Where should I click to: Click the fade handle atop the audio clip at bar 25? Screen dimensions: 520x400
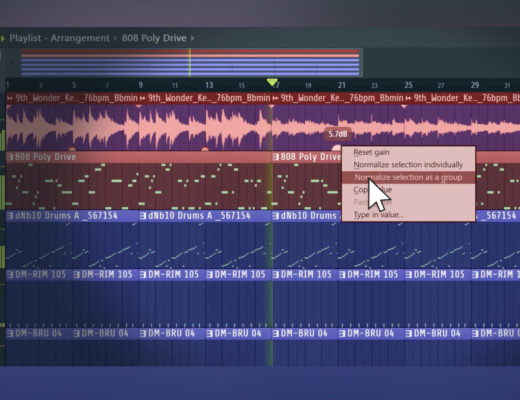click(404, 106)
